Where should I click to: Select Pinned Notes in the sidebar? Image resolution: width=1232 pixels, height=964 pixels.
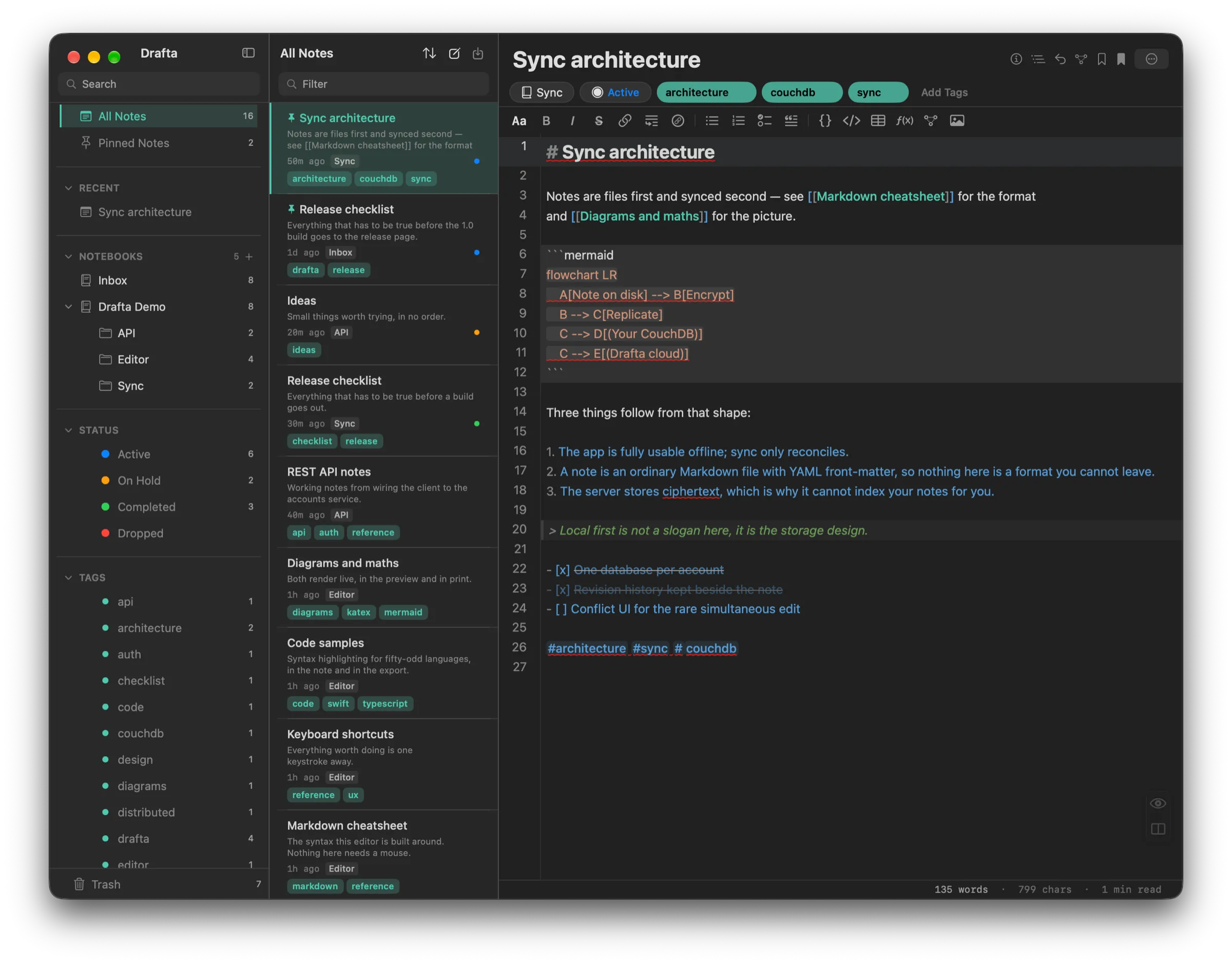coord(159,143)
